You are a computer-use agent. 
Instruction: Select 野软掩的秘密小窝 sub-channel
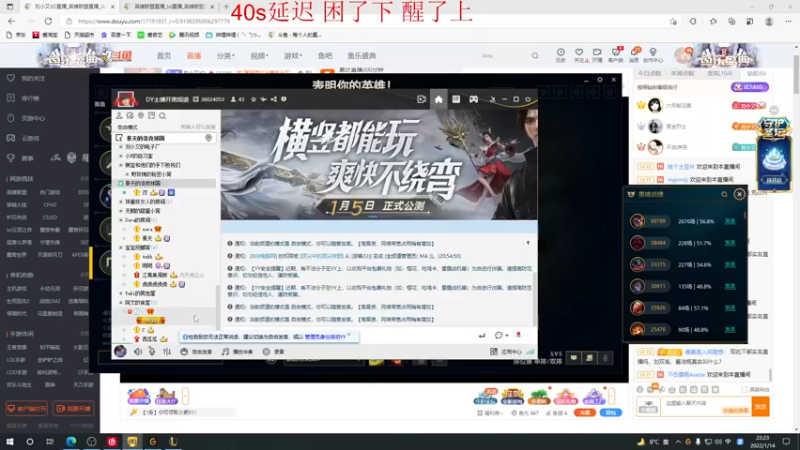(151, 174)
